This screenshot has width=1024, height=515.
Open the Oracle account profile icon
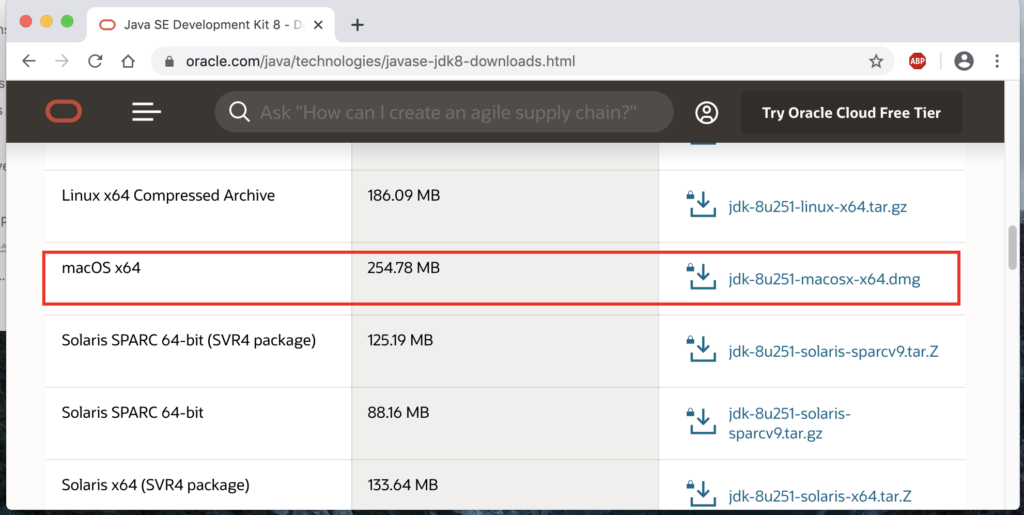pos(707,112)
